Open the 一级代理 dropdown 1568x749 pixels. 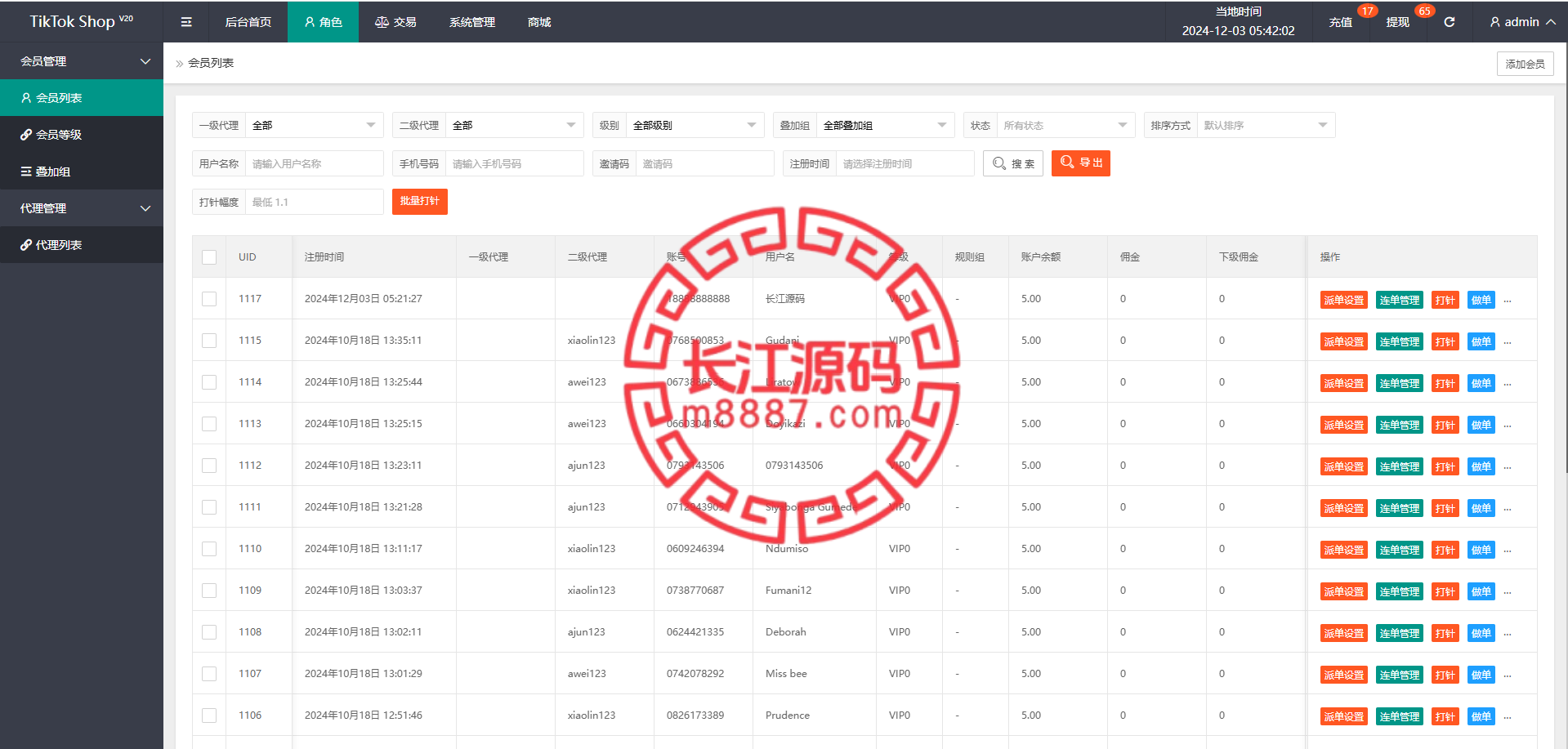click(315, 125)
